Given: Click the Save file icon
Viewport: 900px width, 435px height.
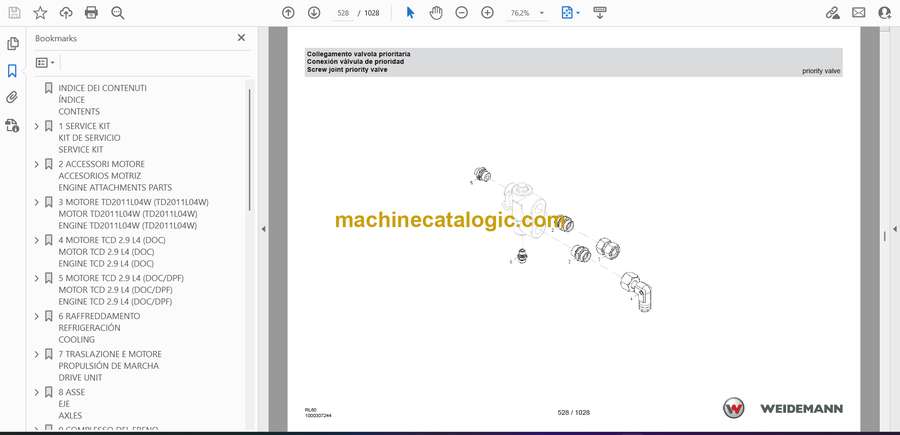Looking at the screenshot, I should click(x=14, y=13).
